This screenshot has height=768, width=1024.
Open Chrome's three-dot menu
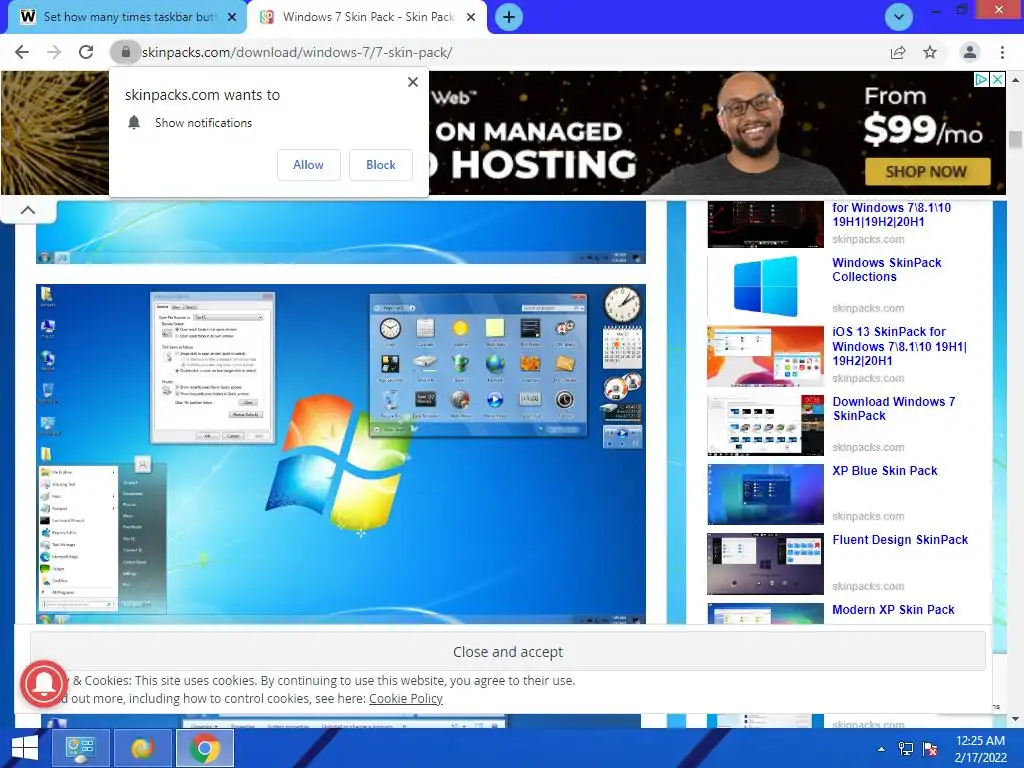pyautogui.click(x=1002, y=52)
